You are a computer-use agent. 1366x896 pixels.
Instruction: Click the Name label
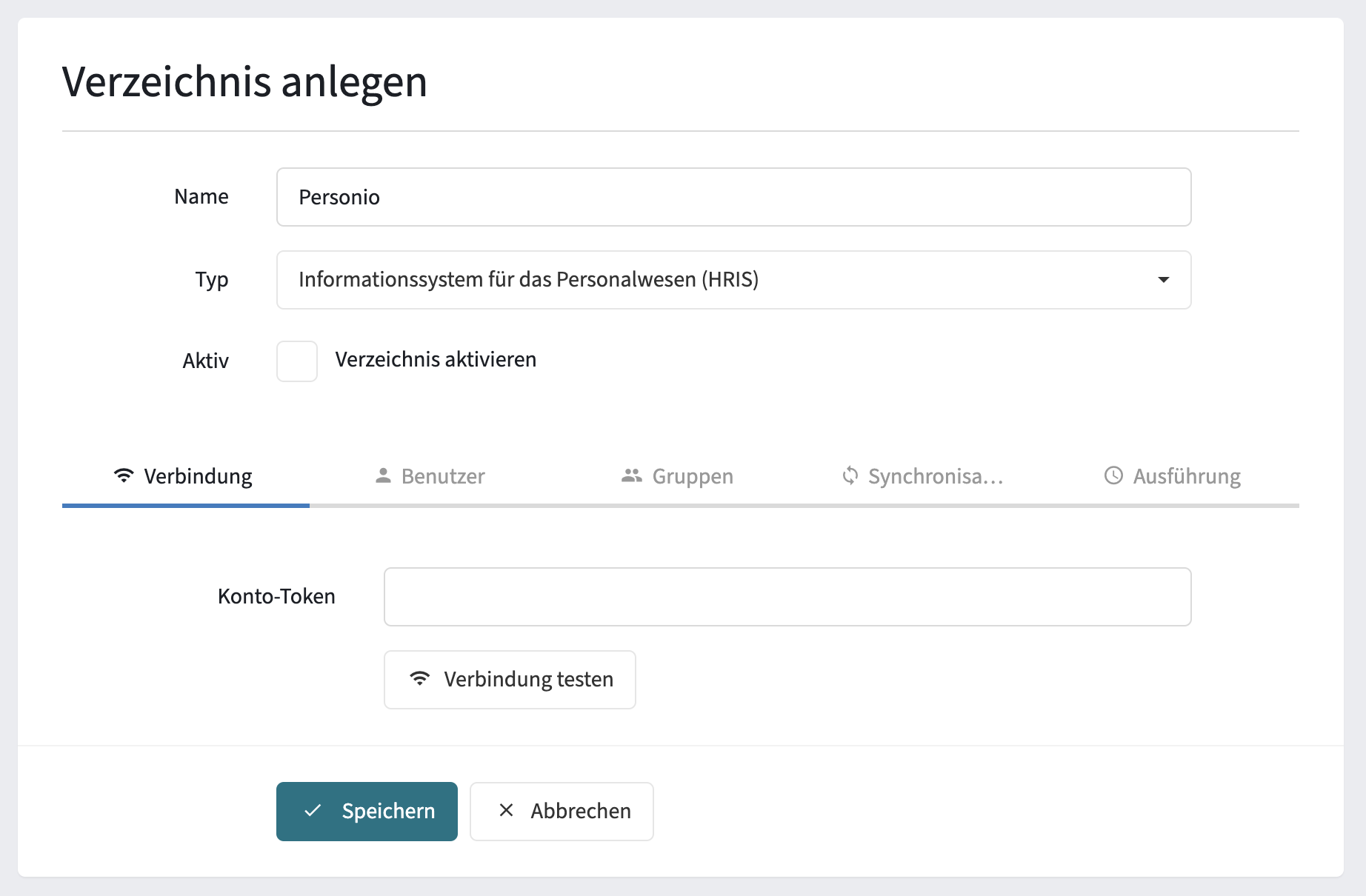click(x=201, y=196)
